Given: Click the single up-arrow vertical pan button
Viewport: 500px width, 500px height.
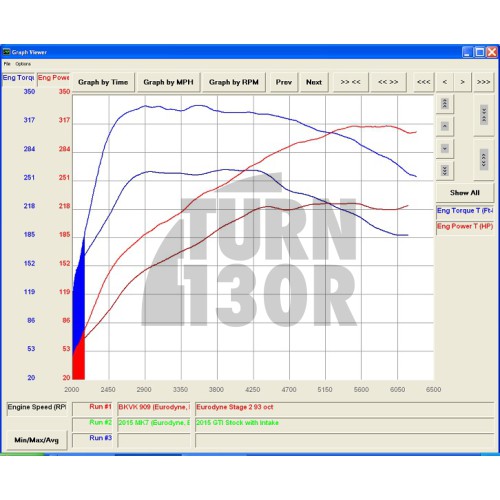Looking at the screenshot, I should coord(445,126).
